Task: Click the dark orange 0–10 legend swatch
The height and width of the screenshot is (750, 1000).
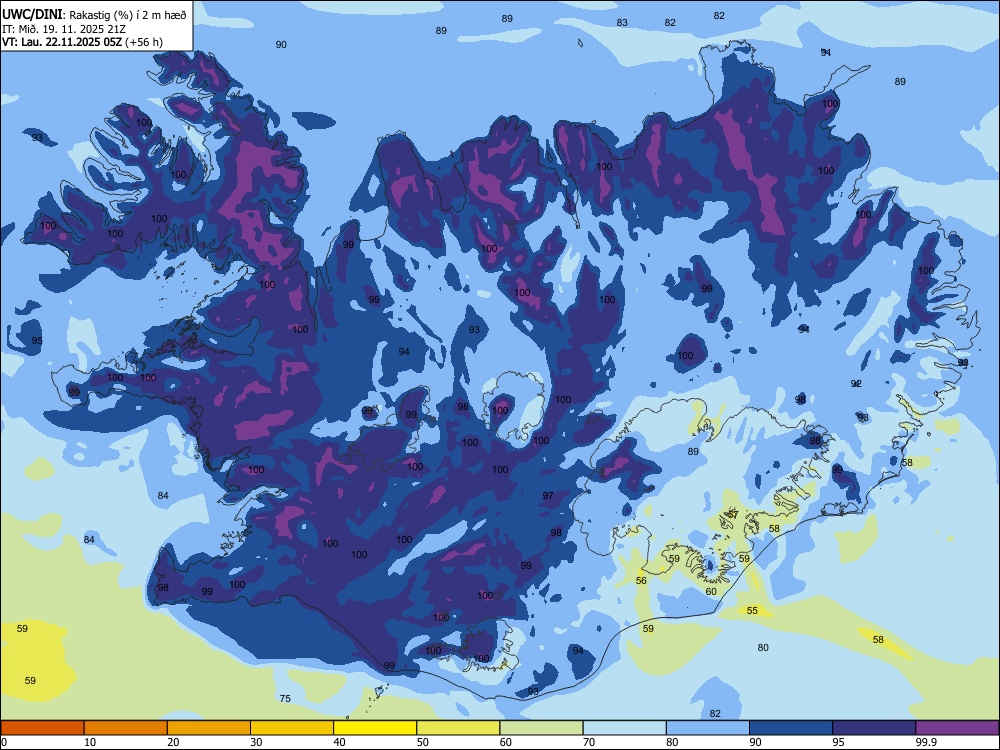Action: pos(42,728)
